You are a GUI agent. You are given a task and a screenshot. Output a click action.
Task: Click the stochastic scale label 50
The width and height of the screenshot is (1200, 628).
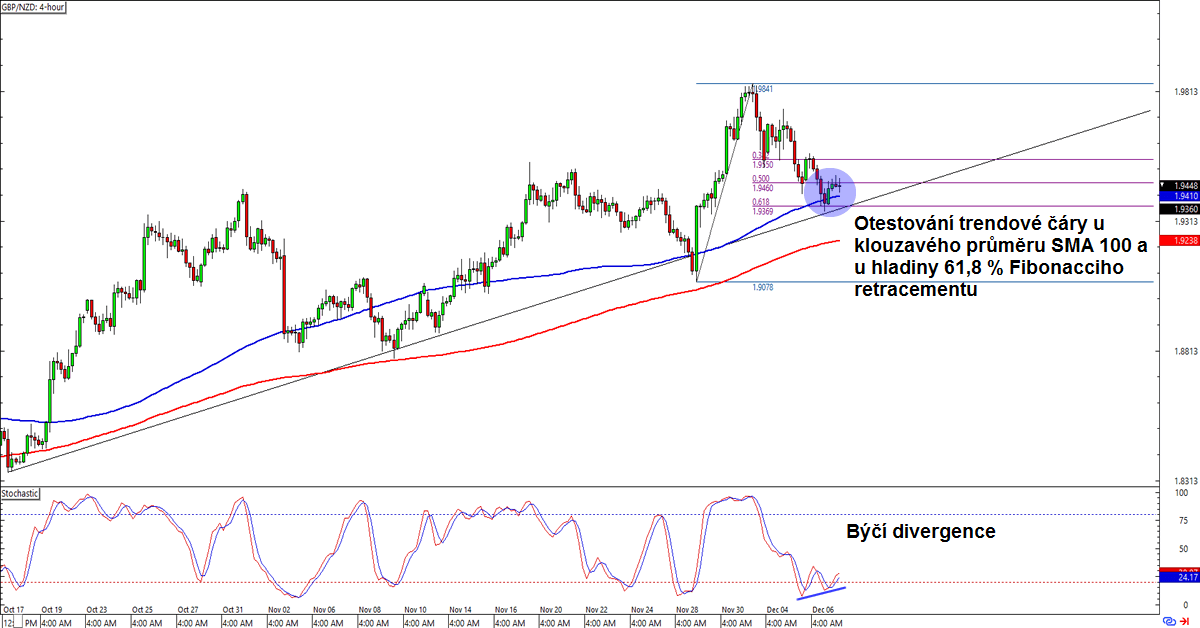pyautogui.click(x=1182, y=549)
